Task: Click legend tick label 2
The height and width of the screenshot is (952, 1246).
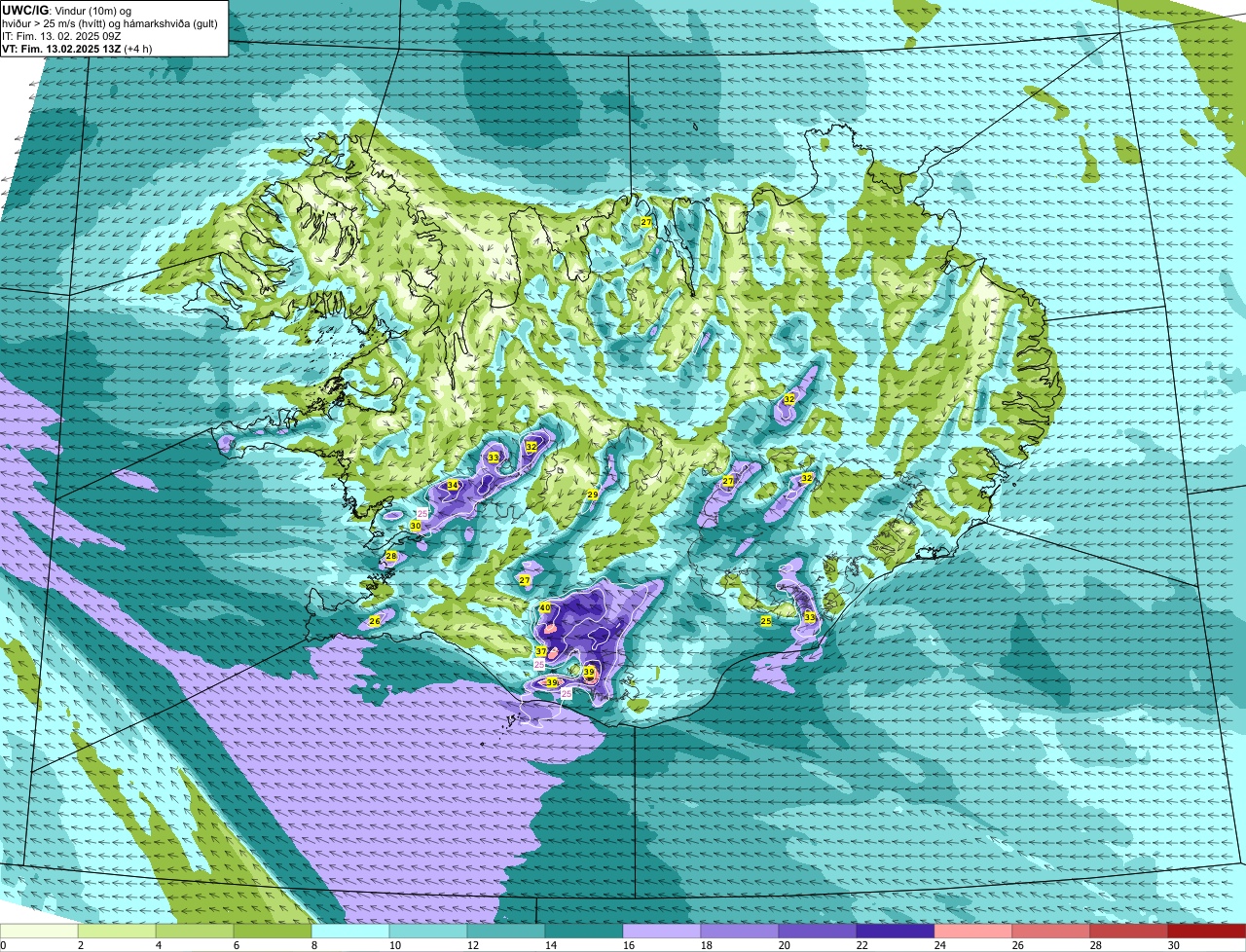Action: [82, 945]
